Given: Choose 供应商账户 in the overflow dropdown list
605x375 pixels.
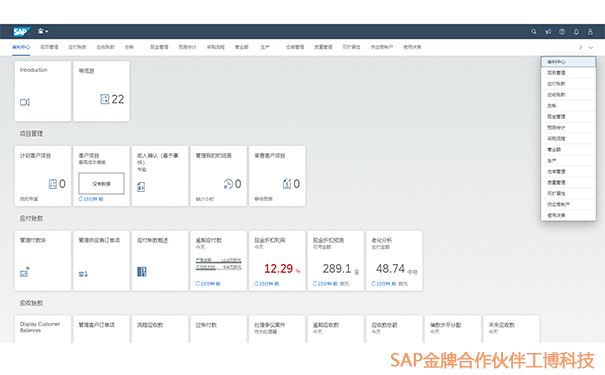Looking at the screenshot, I should click(x=568, y=204).
